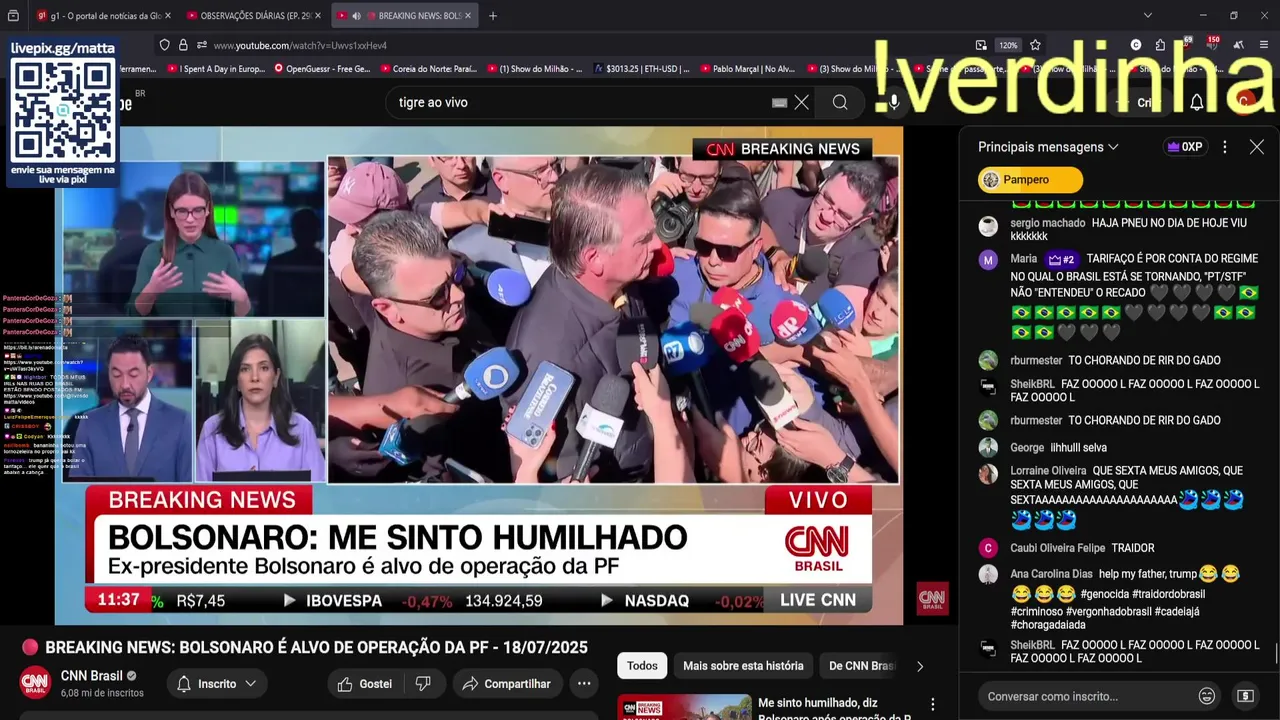Bookmark this page with the star
1280x720 pixels.
[1035, 45]
